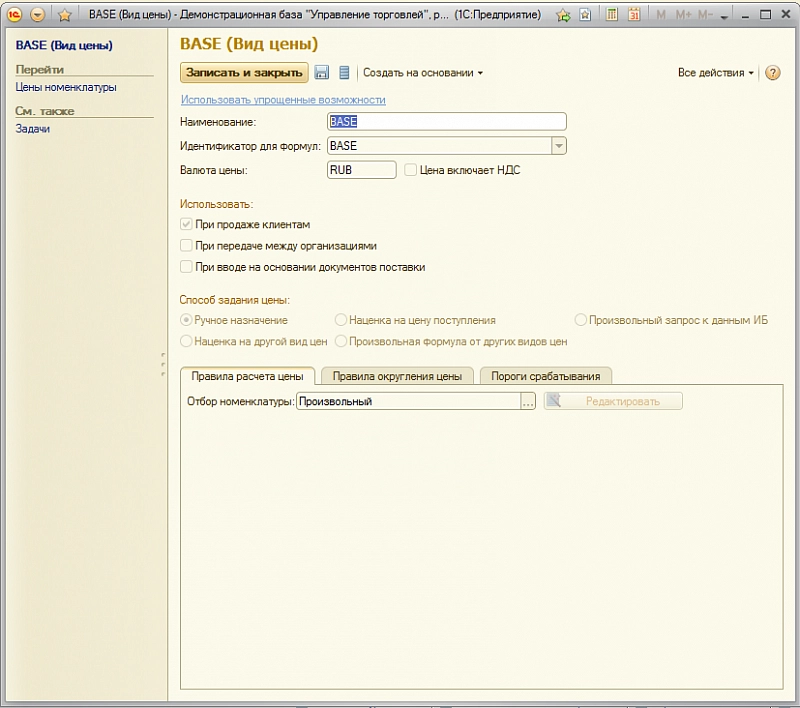Click the list/report icon beside the save icon
The height and width of the screenshot is (708, 800).
(x=344, y=73)
